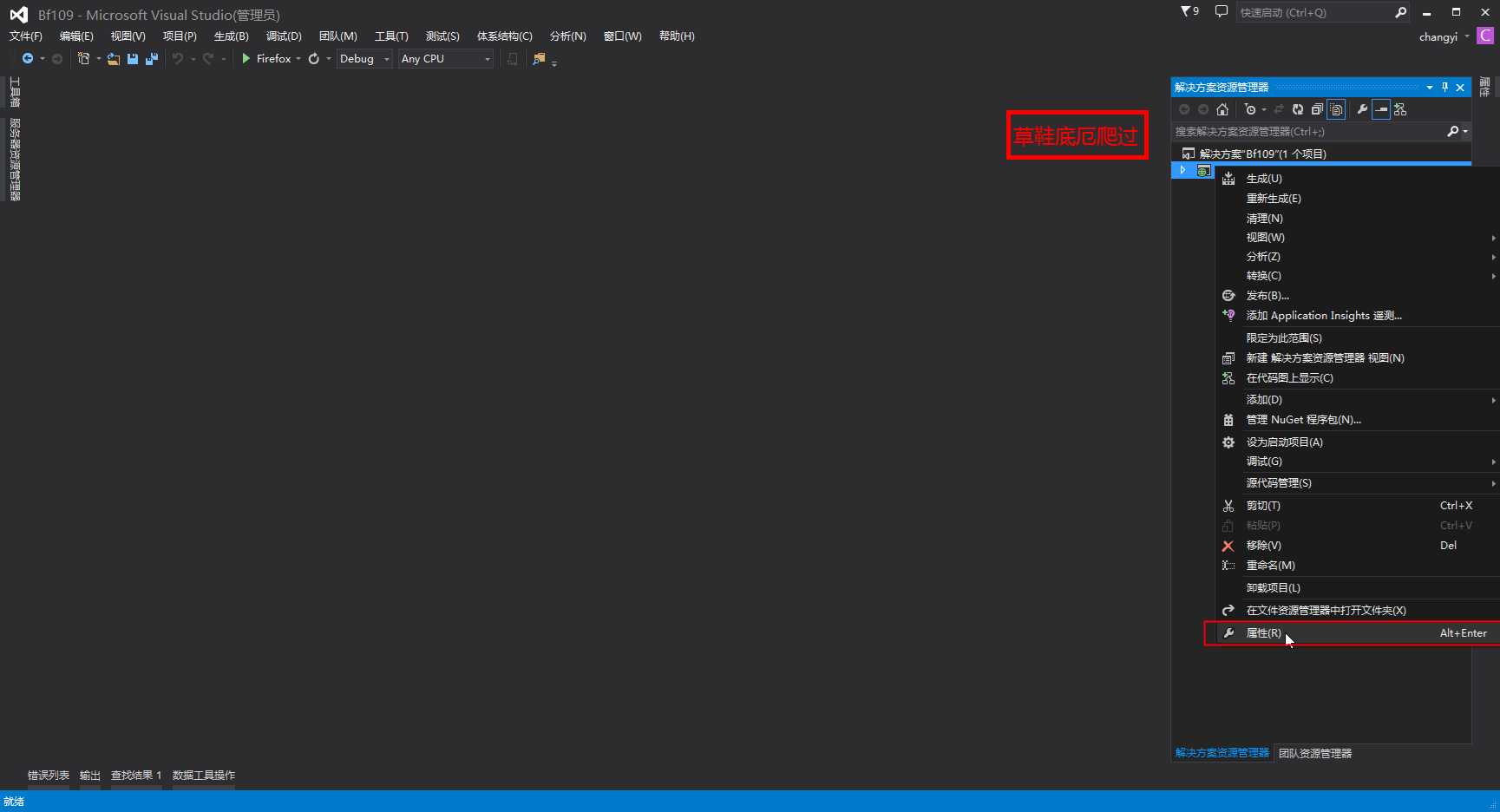1500x812 pixels.
Task: Click the purple account avatar icon
Action: click(1486, 36)
